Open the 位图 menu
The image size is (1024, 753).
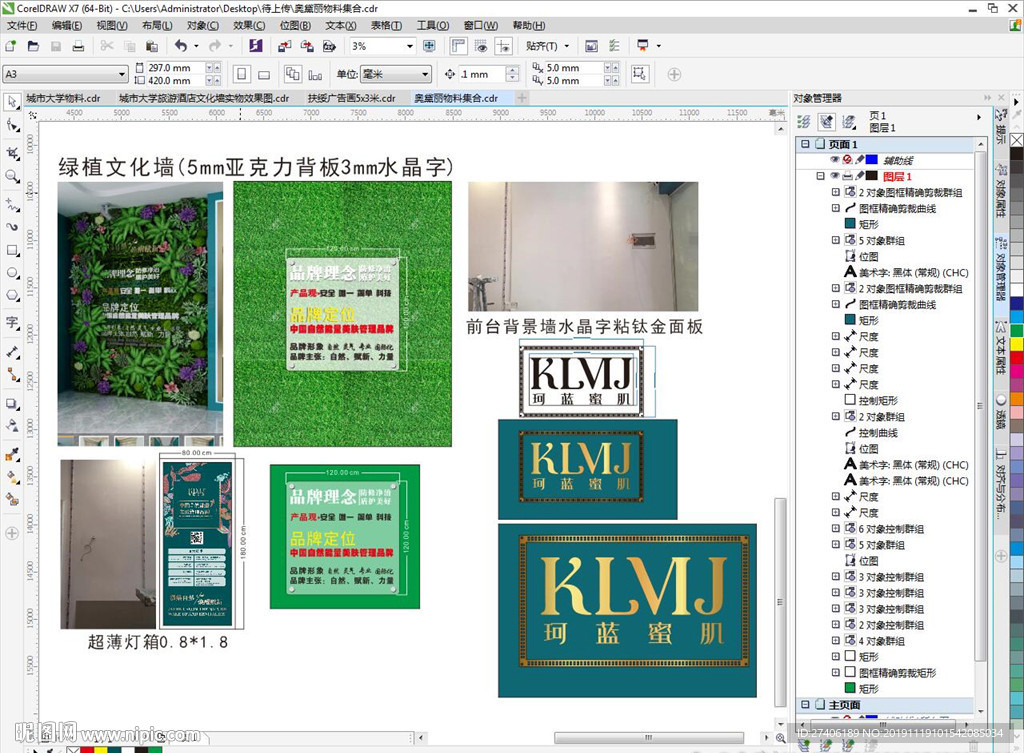coord(295,25)
